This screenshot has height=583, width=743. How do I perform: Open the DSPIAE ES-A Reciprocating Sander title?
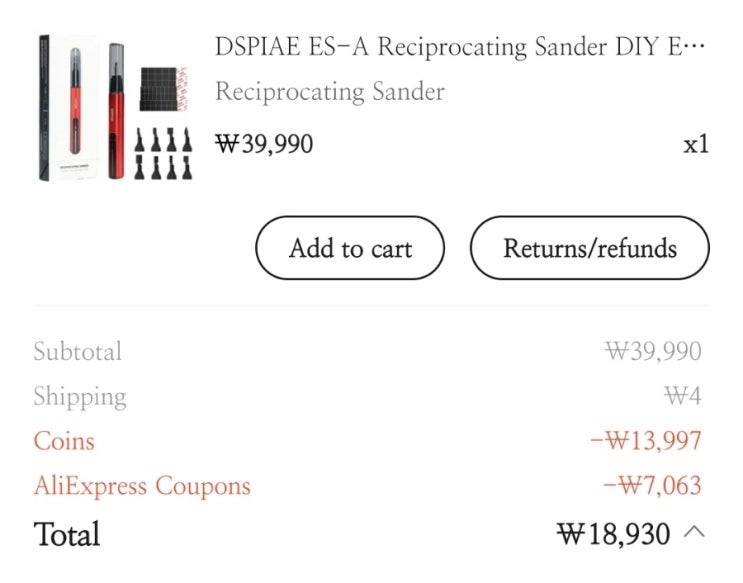pos(460,46)
